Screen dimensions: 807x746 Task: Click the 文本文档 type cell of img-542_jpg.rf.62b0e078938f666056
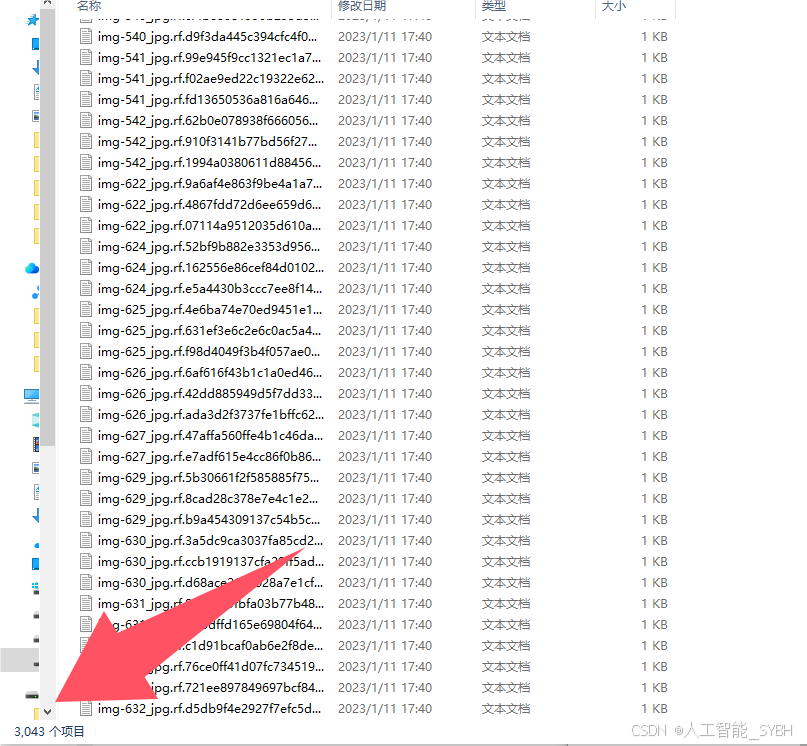[505, 121]
